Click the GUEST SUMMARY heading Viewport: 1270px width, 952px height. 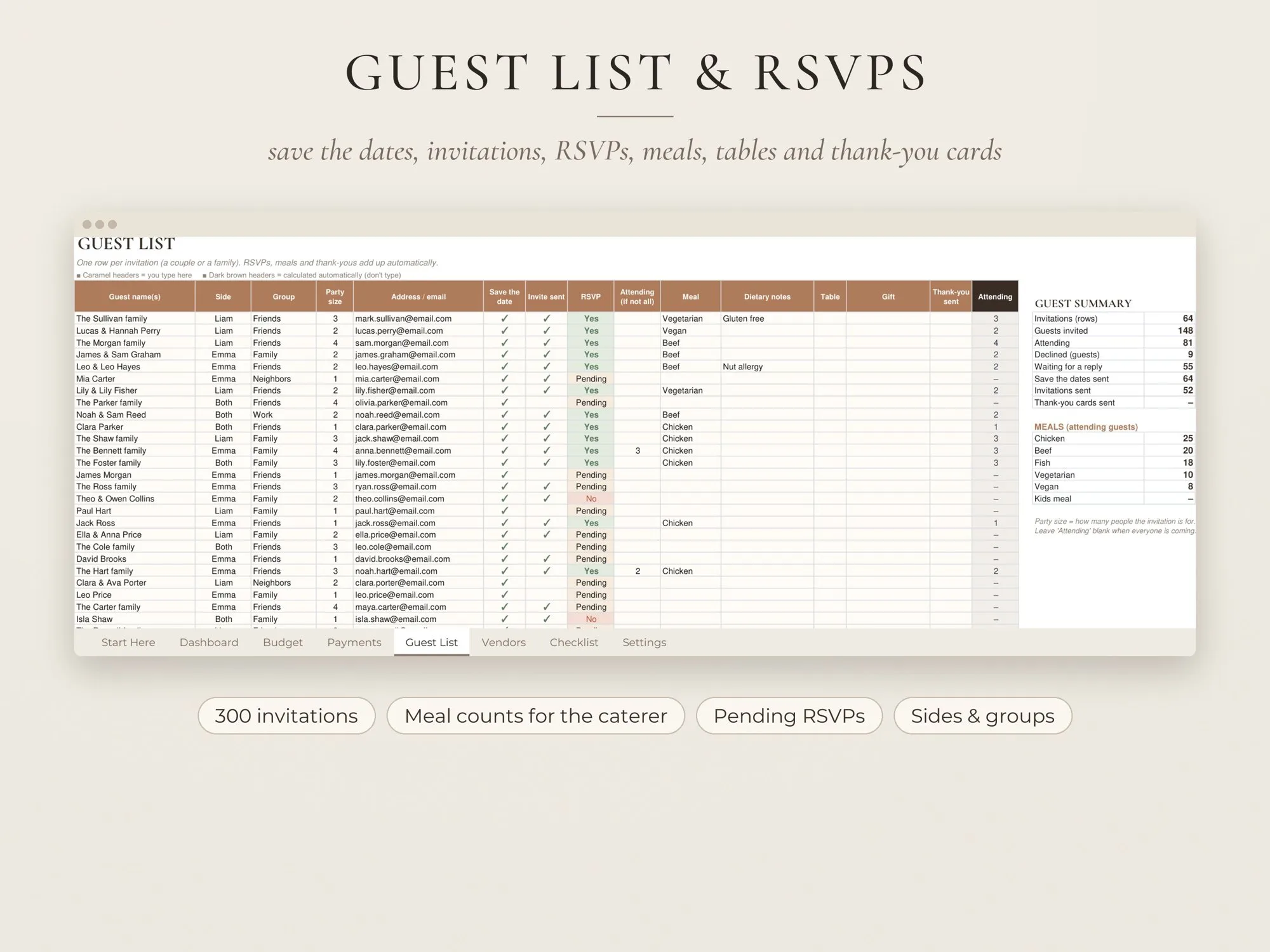click(1083, 303)
